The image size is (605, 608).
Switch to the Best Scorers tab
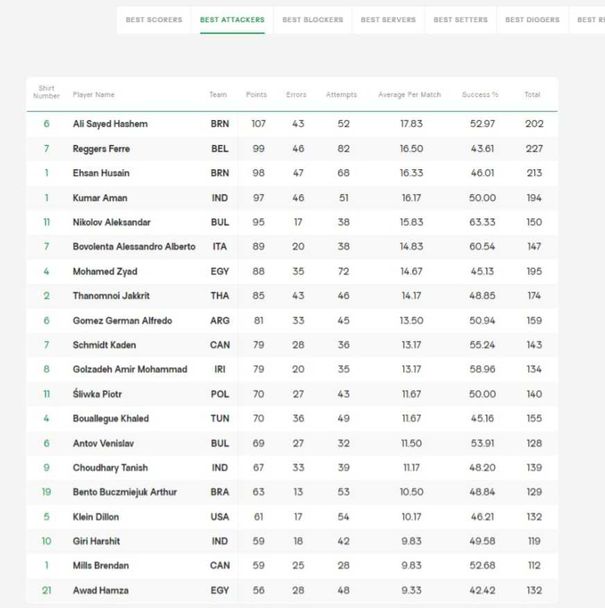click(x=154, y=20)
